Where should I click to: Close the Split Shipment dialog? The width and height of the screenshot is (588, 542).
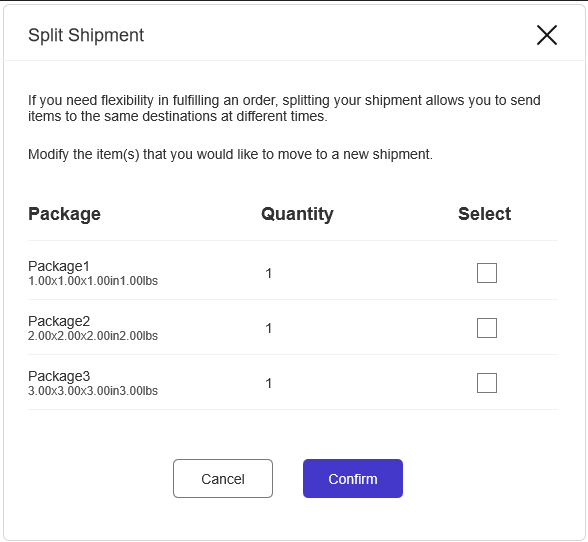547,35
